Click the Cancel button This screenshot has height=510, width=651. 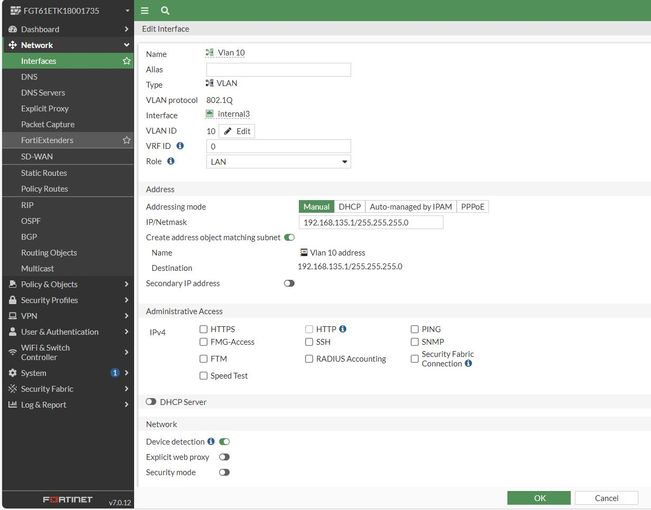(x=606, y=498)
